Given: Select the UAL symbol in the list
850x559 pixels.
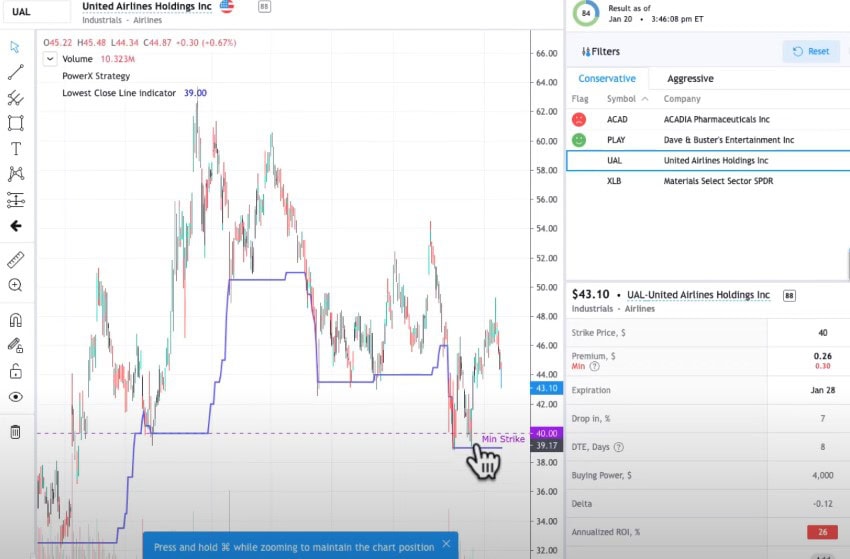Looking at the screenshot, I should tap(614, 160).
